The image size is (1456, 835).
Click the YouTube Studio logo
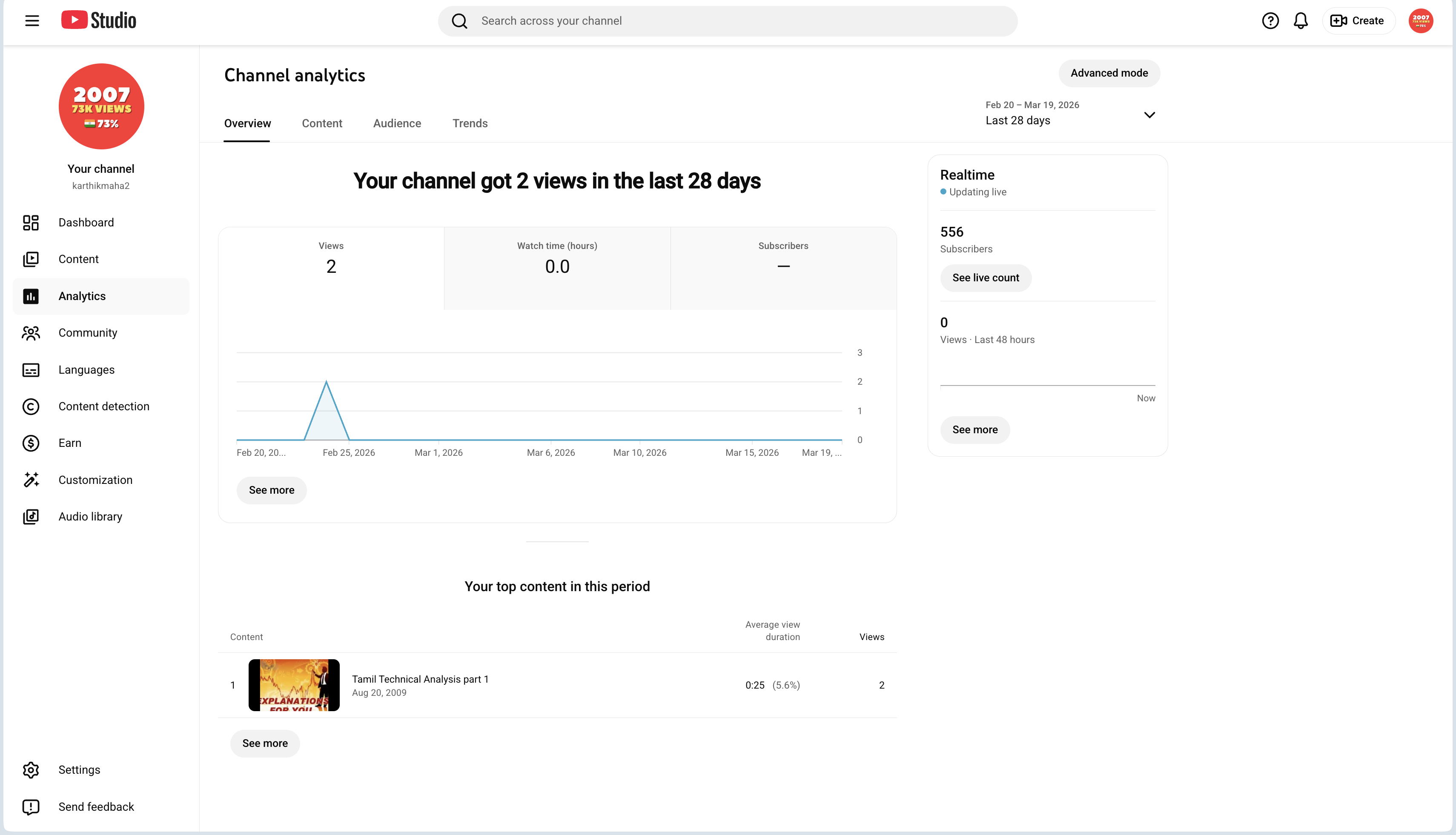[99, 21]
